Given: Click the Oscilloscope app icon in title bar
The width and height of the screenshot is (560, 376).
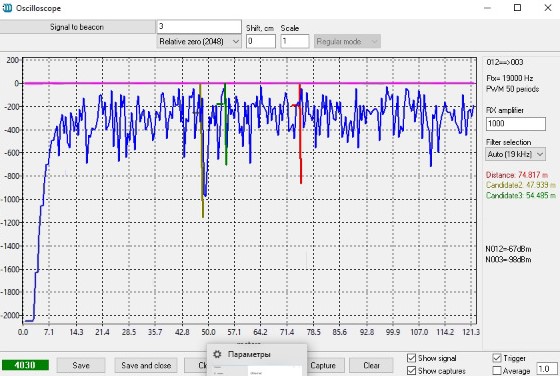Looking at the screenshot, I should [7, 8].
